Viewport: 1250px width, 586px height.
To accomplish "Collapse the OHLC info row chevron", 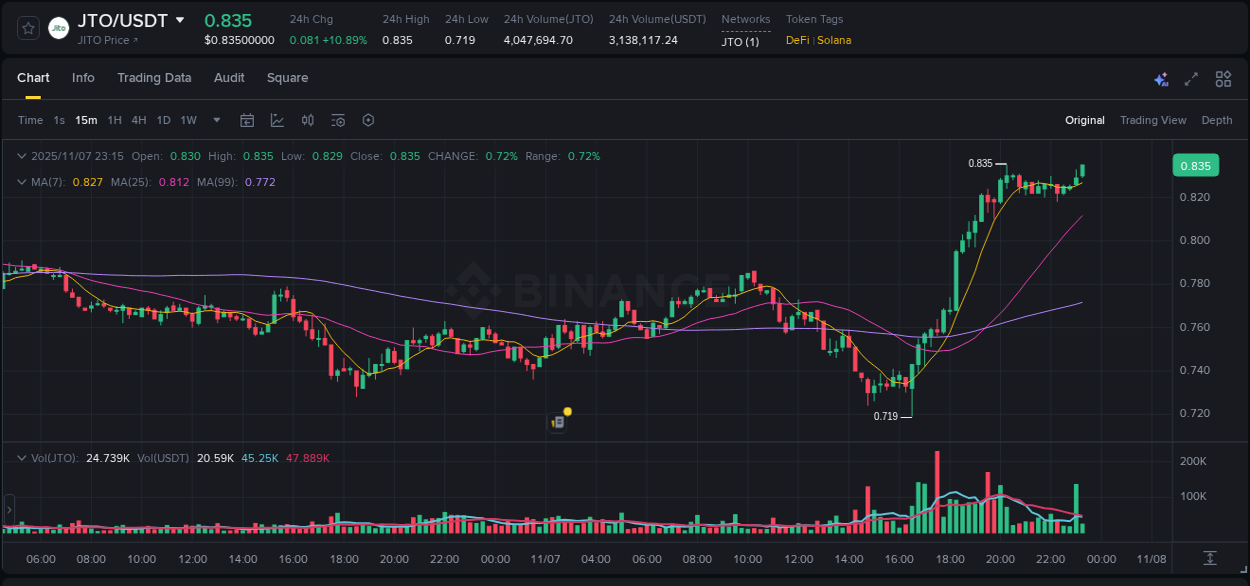I will coord(21,156).
